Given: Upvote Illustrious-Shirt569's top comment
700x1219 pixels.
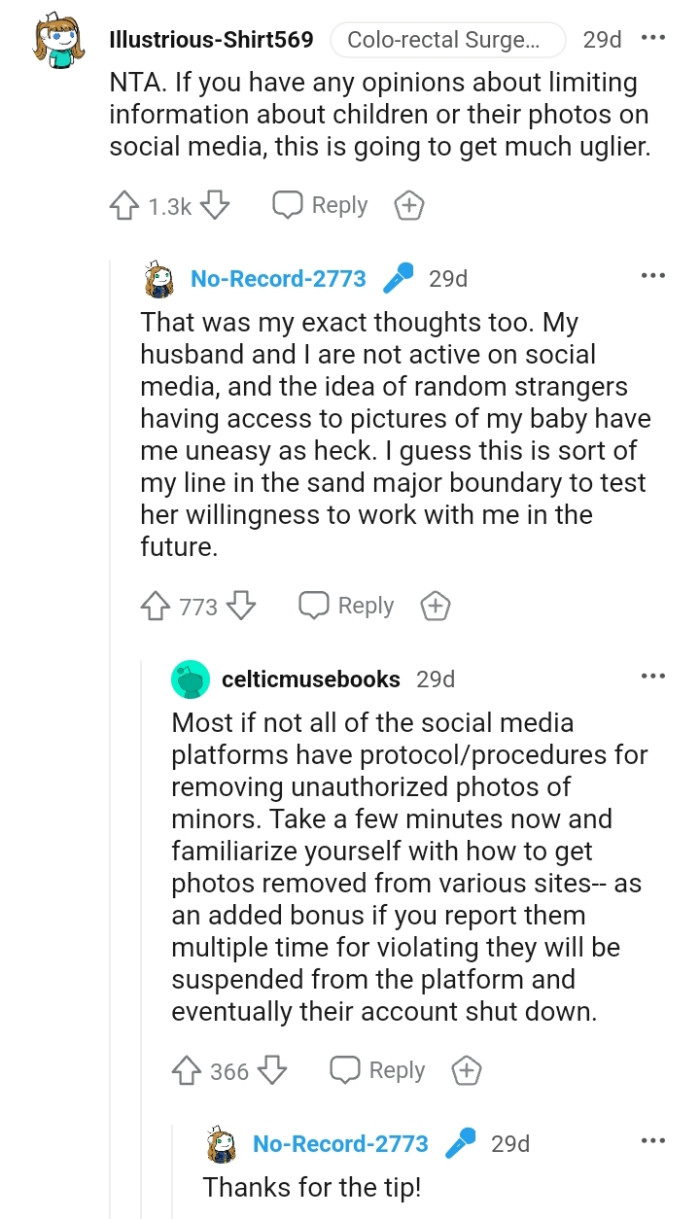Looking at the screenshot, I should [126, 205].
